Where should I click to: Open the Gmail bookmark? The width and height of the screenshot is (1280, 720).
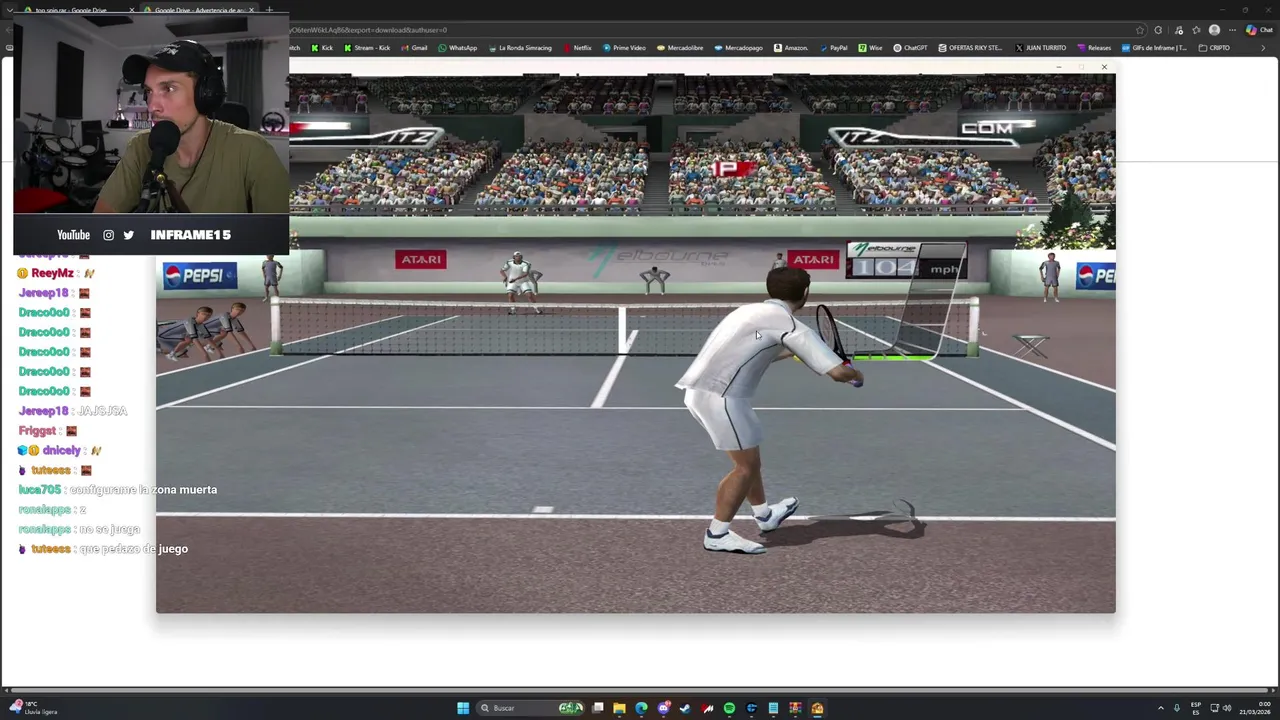pos(414,48)
